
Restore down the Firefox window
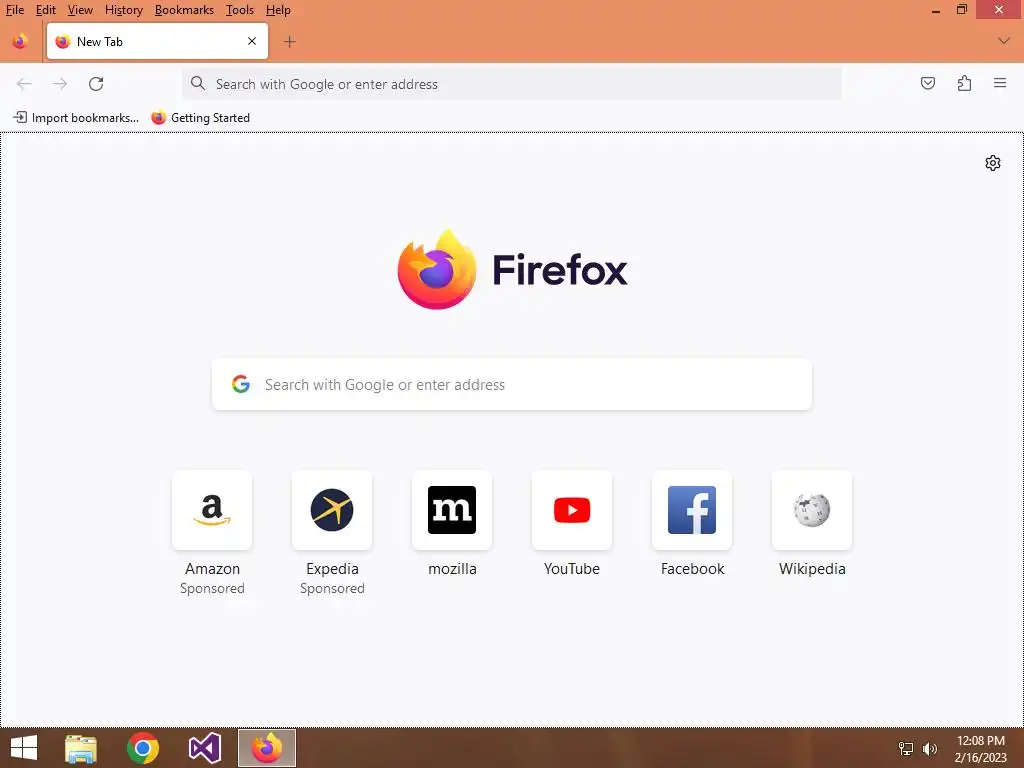[962, 9]
